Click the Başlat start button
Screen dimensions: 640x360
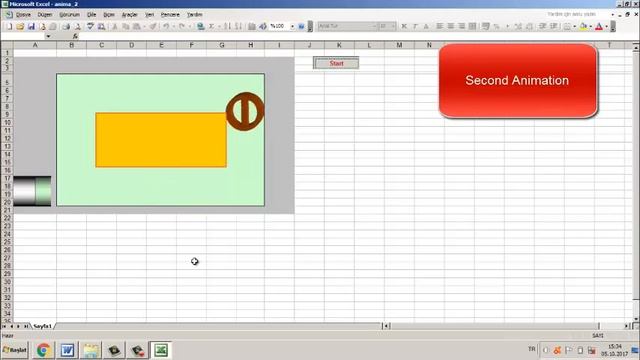click(x=15, y=350)
